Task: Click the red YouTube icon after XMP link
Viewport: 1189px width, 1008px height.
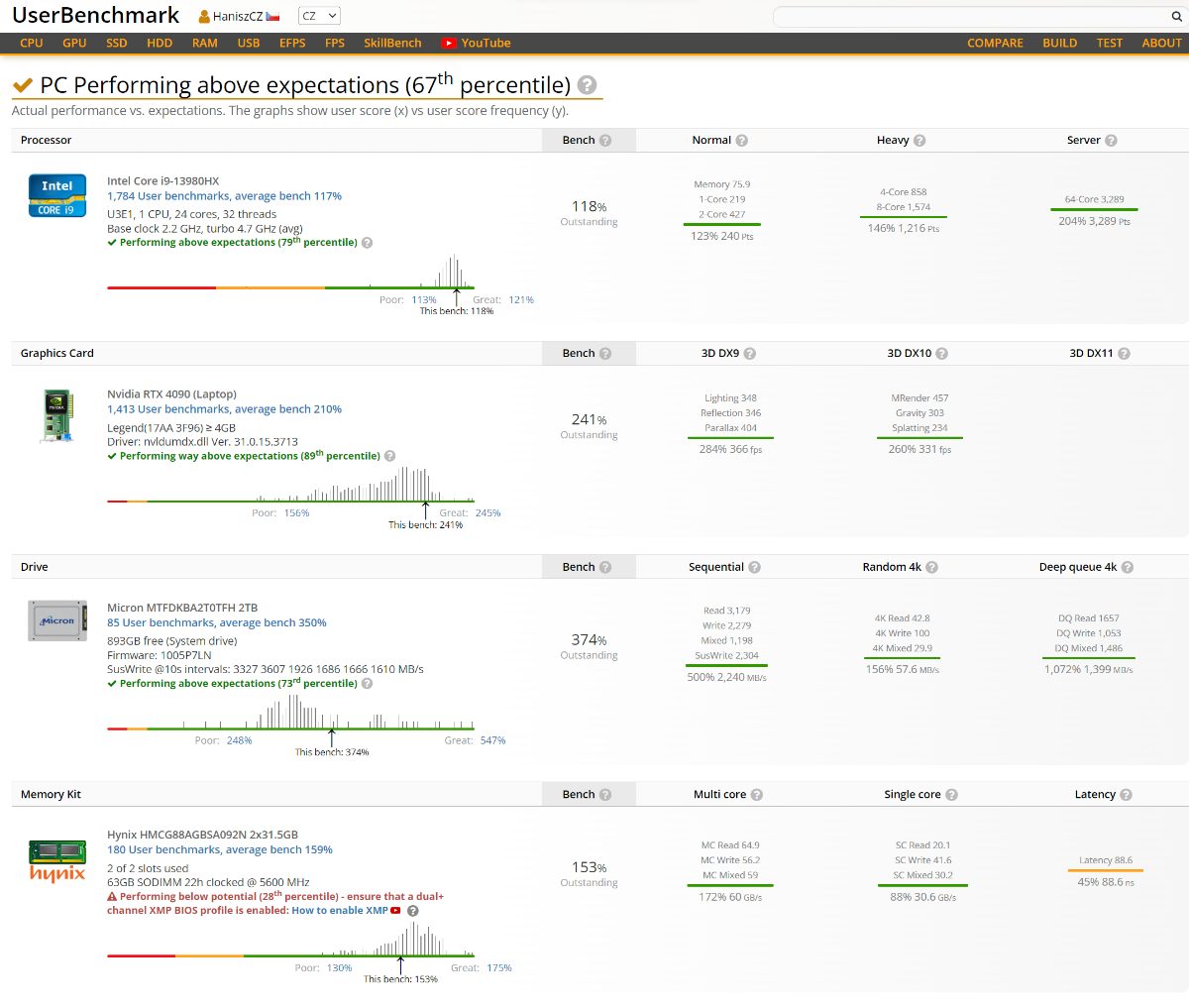Action: [x=396, y=911]
